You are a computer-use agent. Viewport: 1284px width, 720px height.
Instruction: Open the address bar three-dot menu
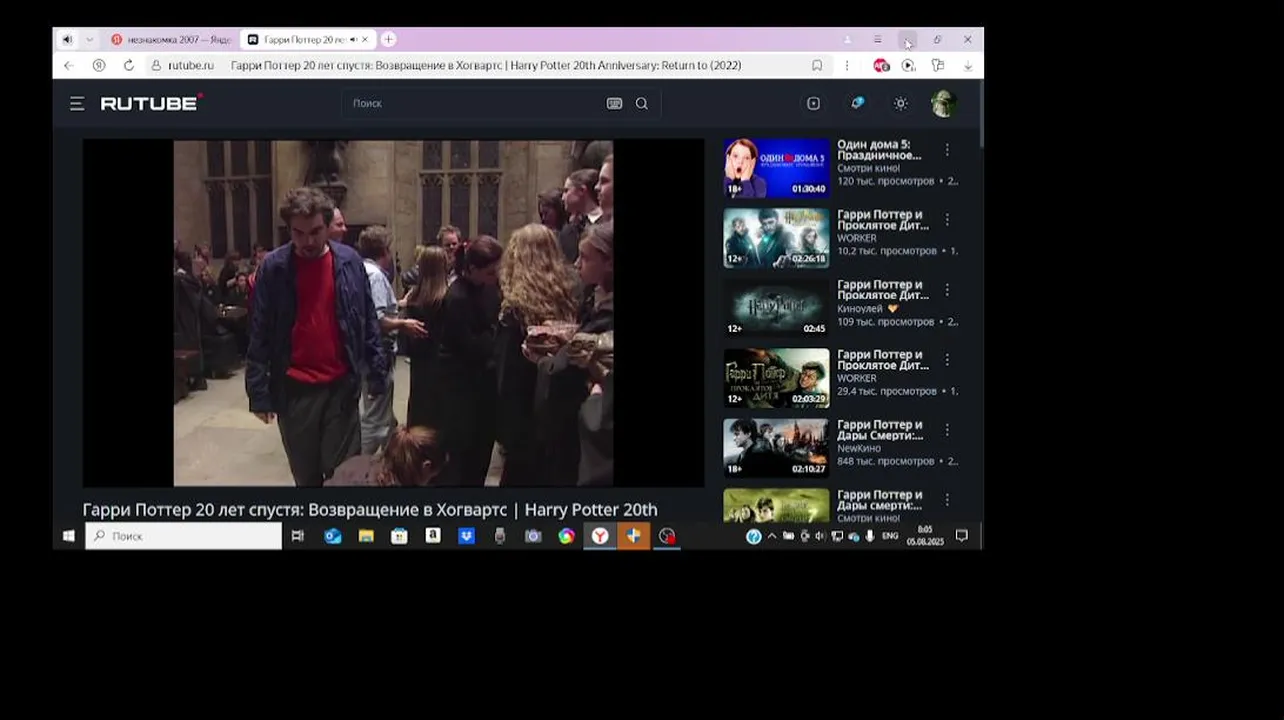847,65
